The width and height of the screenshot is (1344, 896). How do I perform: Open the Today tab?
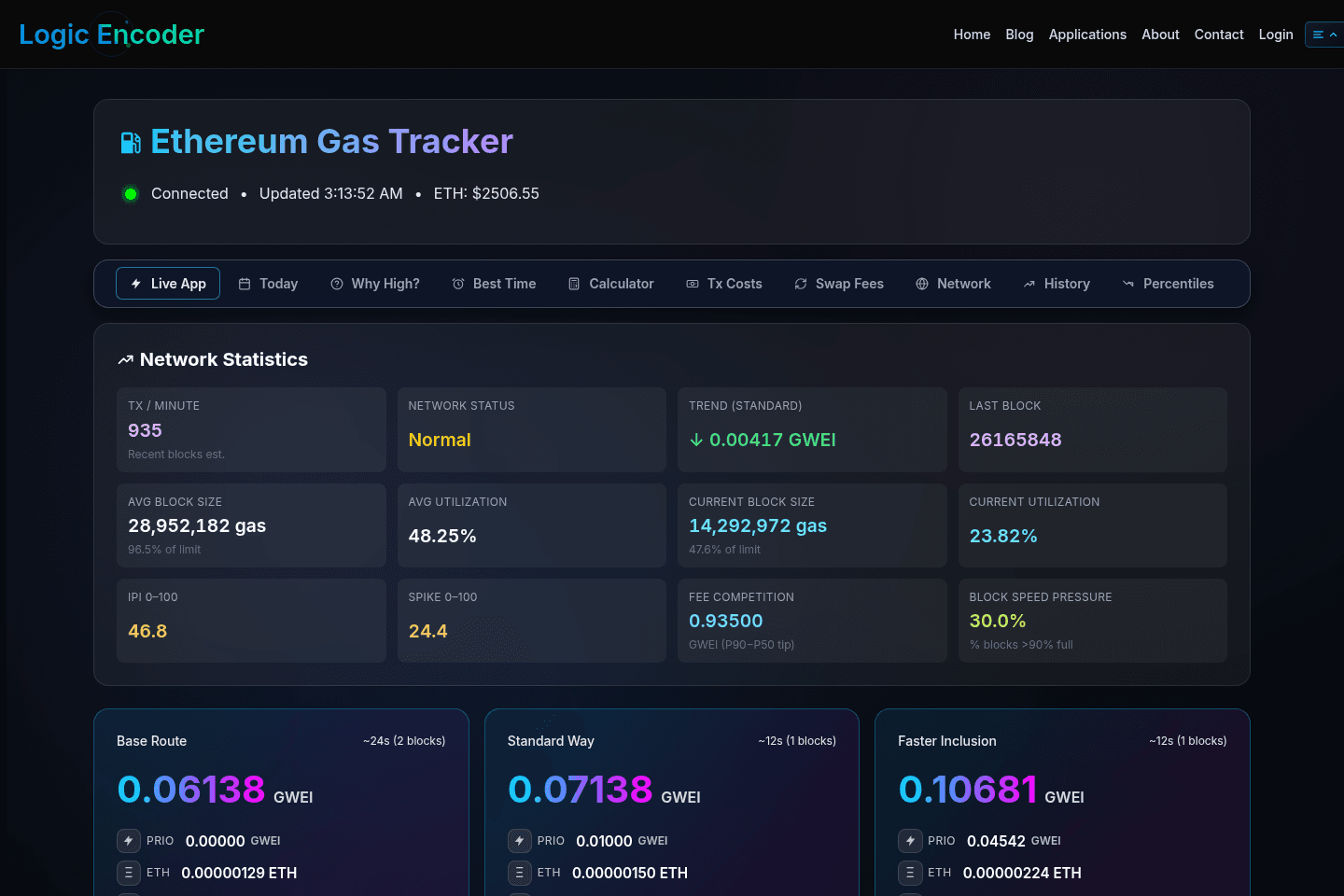tap(268, 284)
